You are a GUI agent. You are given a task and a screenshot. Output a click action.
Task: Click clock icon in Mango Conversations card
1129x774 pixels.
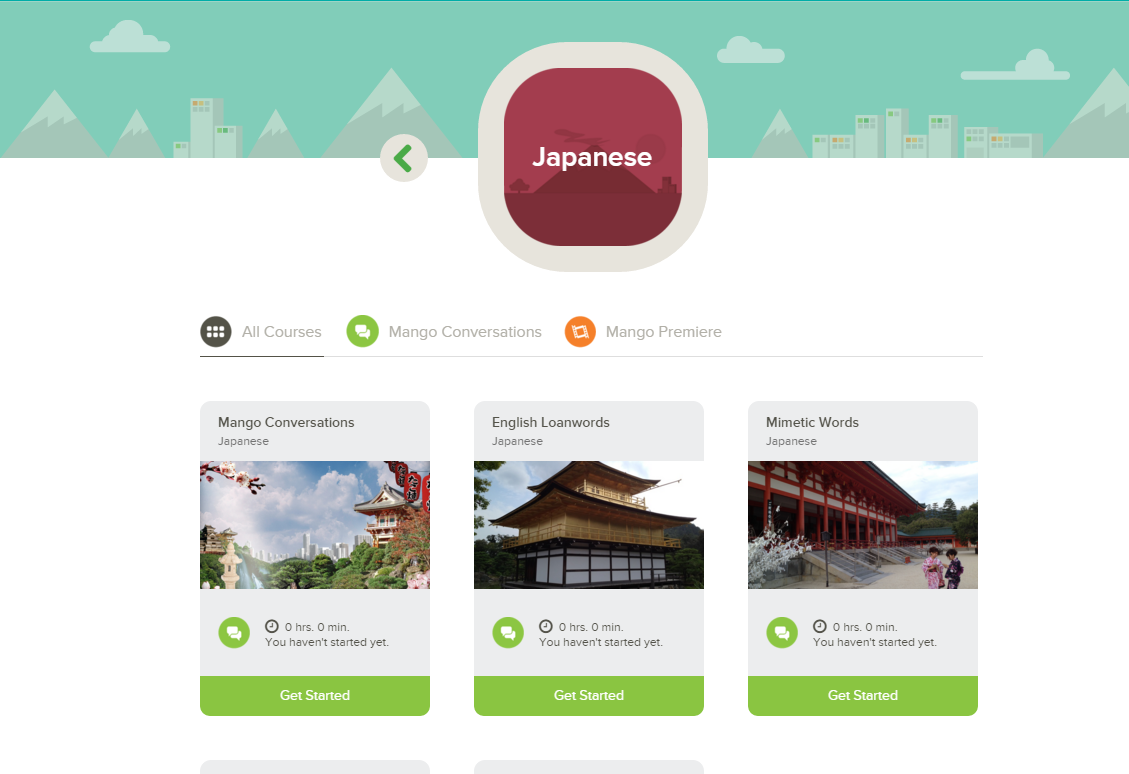pyautogui.click(x=272, y=626)
